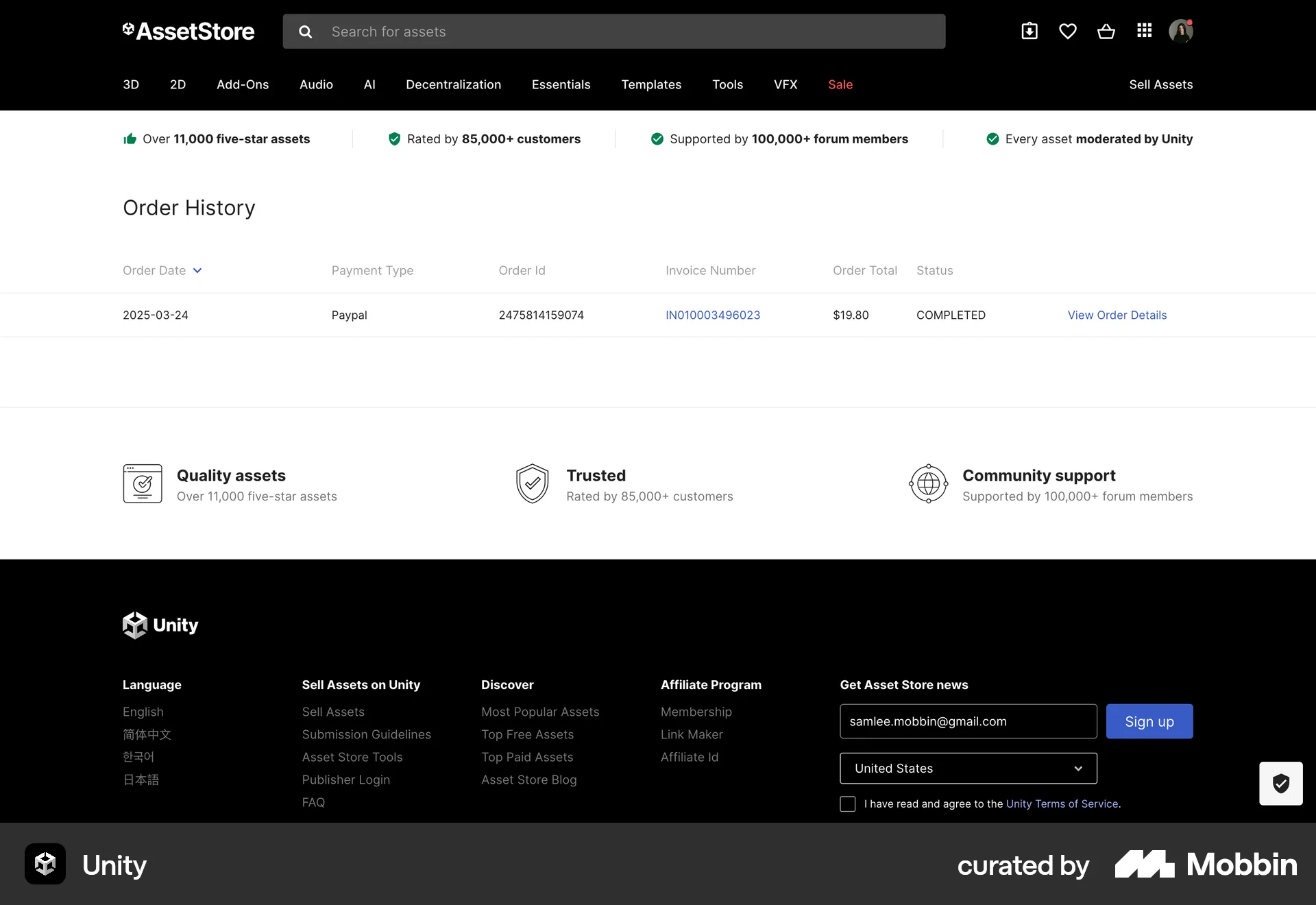Open My Assets downloads icon in header
This screenshot has width=1316, height=905.
(1029, 31)
